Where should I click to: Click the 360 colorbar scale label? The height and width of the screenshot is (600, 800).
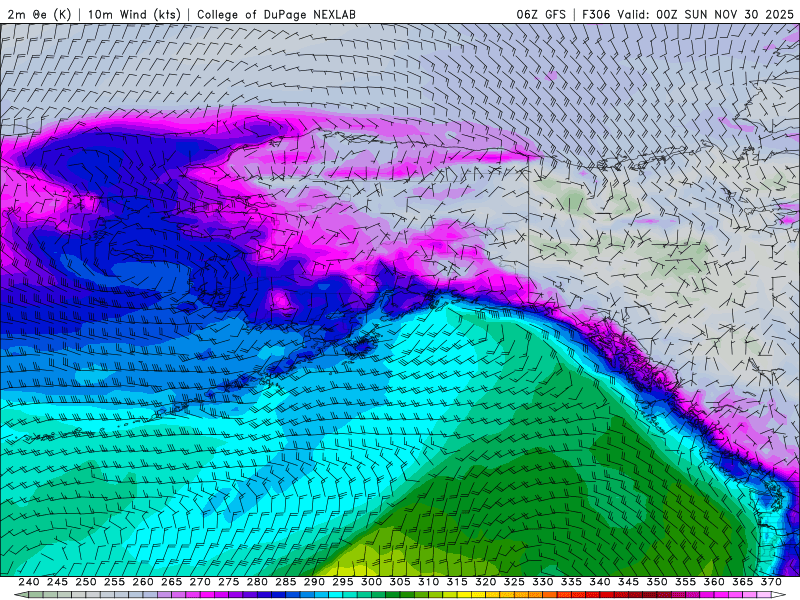pyautogui.click(x=714, y=582)
